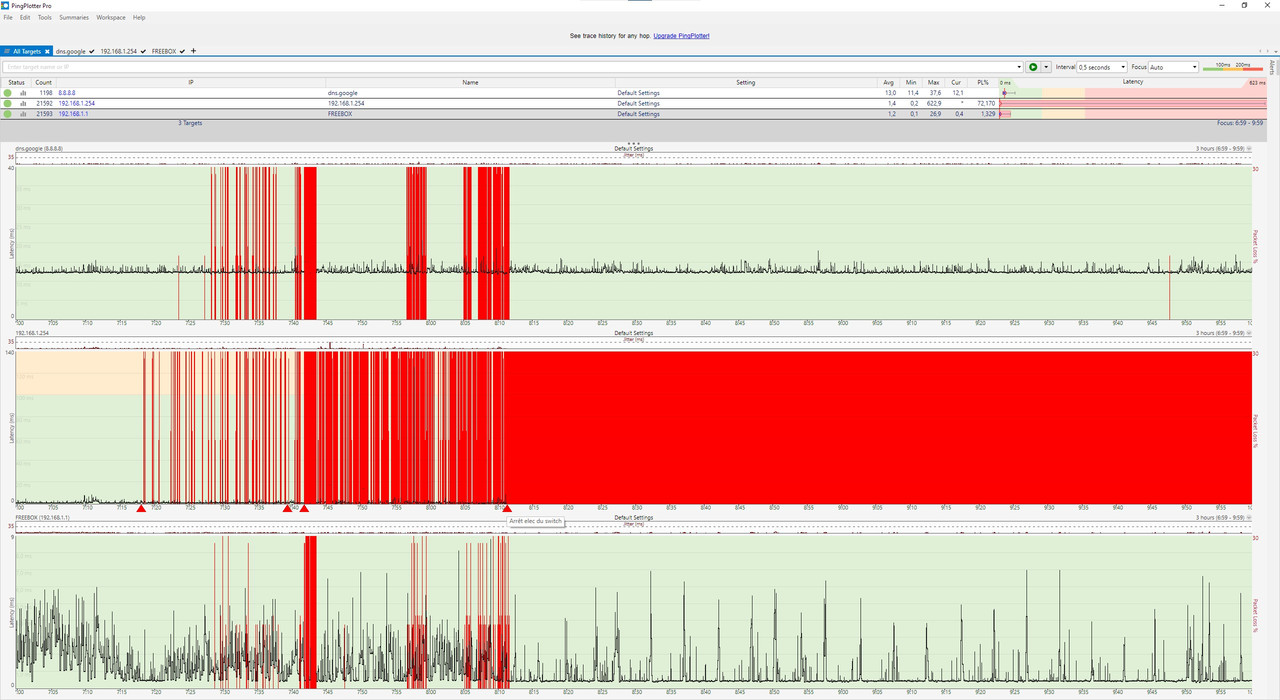The image size is (1280, 700).
Task: Open the Help menu
Action: pos(139,17)
